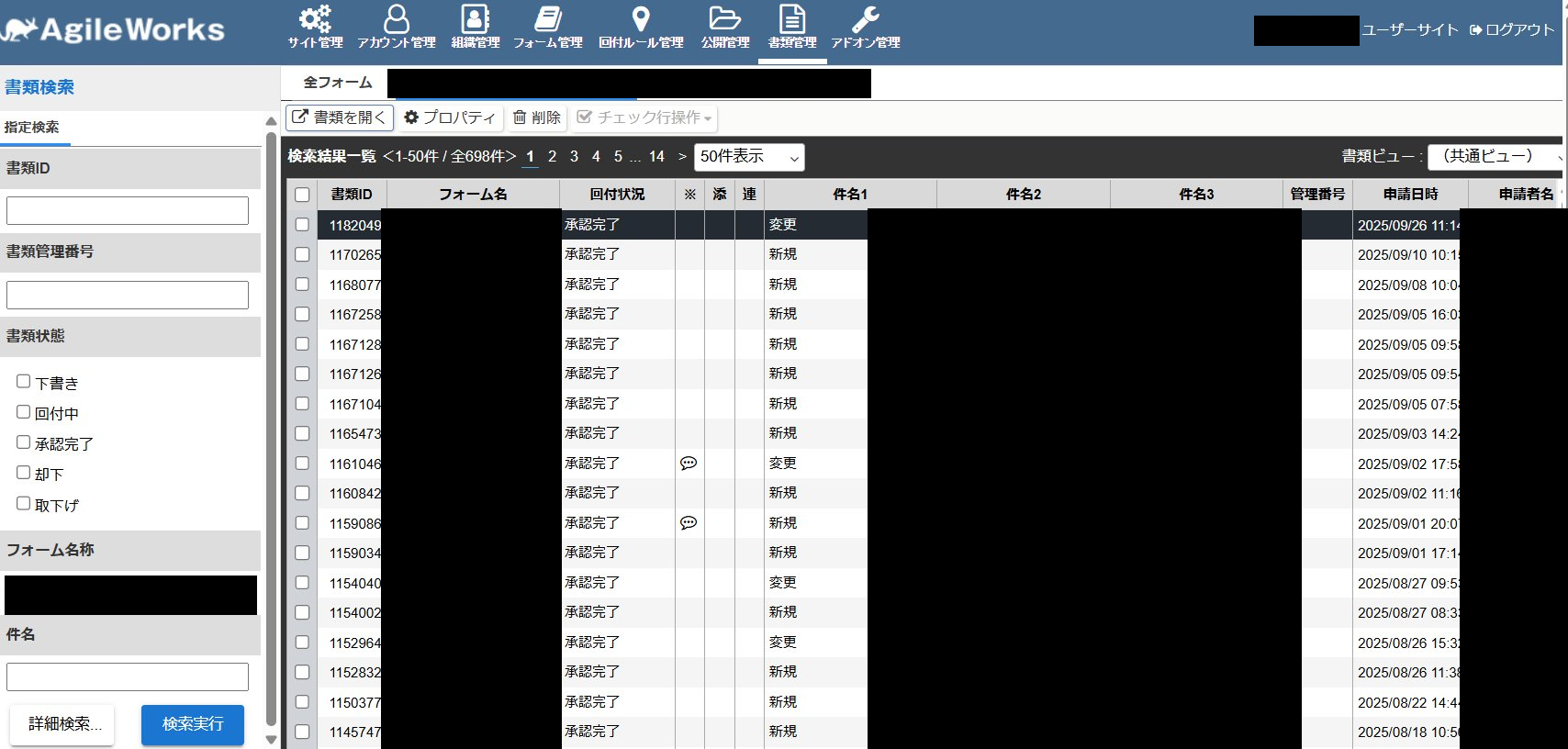
Task: Sort by フォーム名 column header
Action: click(x=473, y=195)
